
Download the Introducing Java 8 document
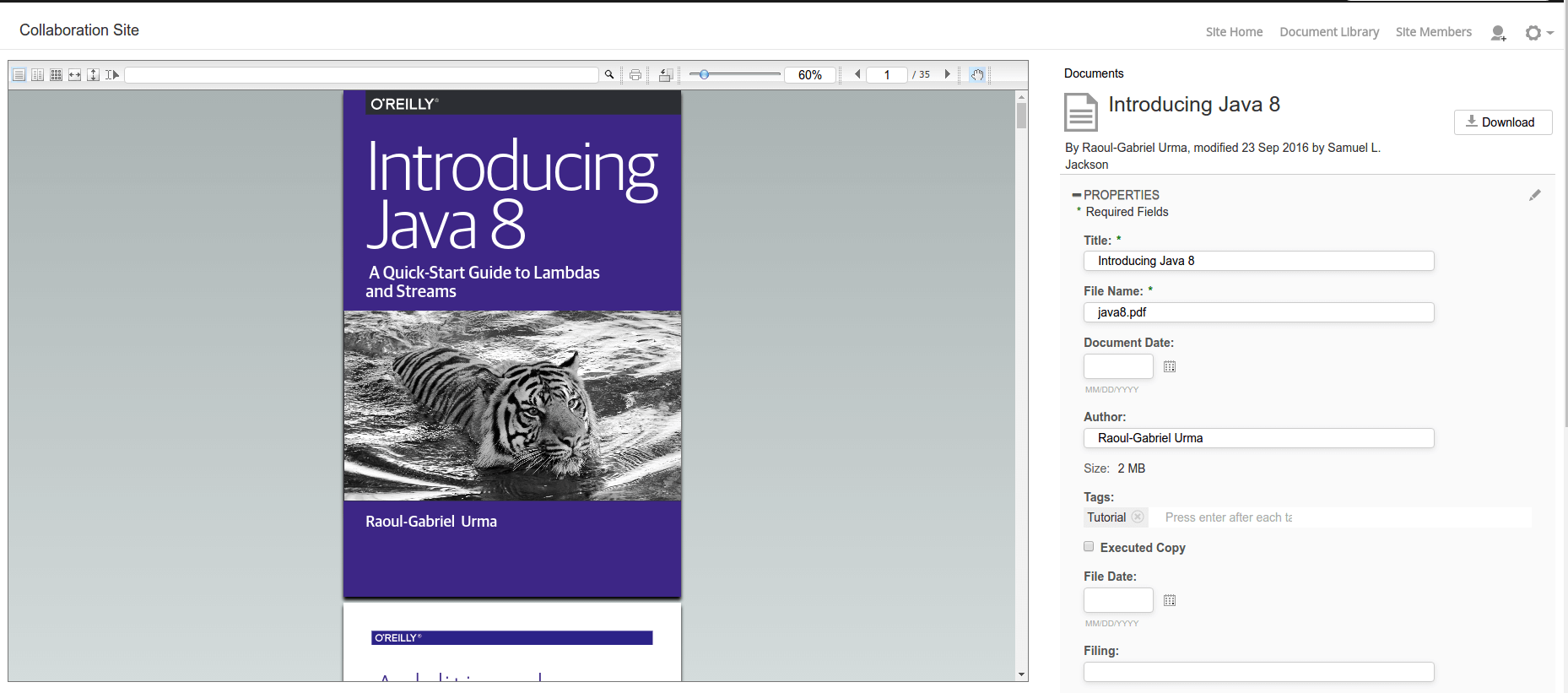[x=1503, y=122]
